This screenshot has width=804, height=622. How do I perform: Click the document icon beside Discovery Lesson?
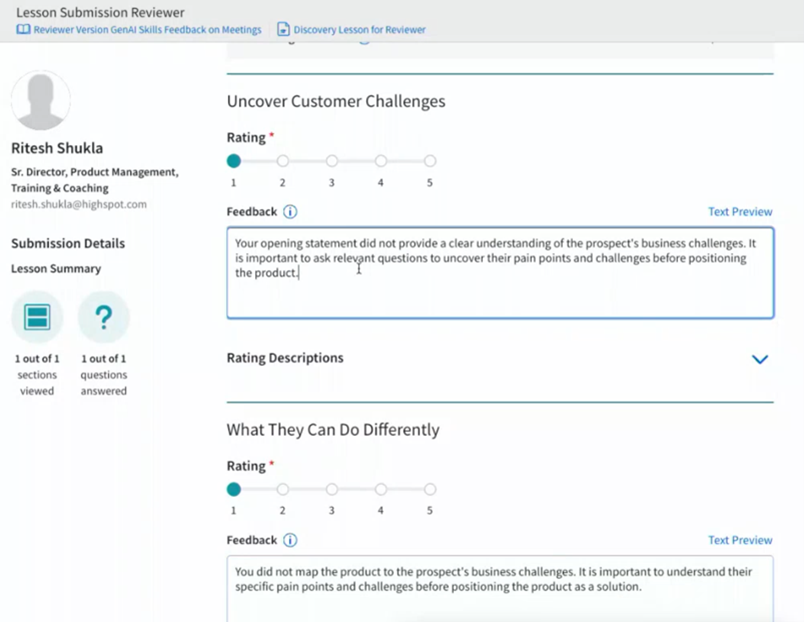coord(284,30)
